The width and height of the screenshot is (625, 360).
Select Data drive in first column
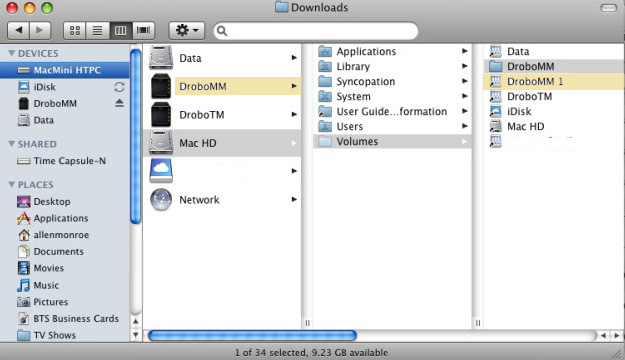pos(222,58)
